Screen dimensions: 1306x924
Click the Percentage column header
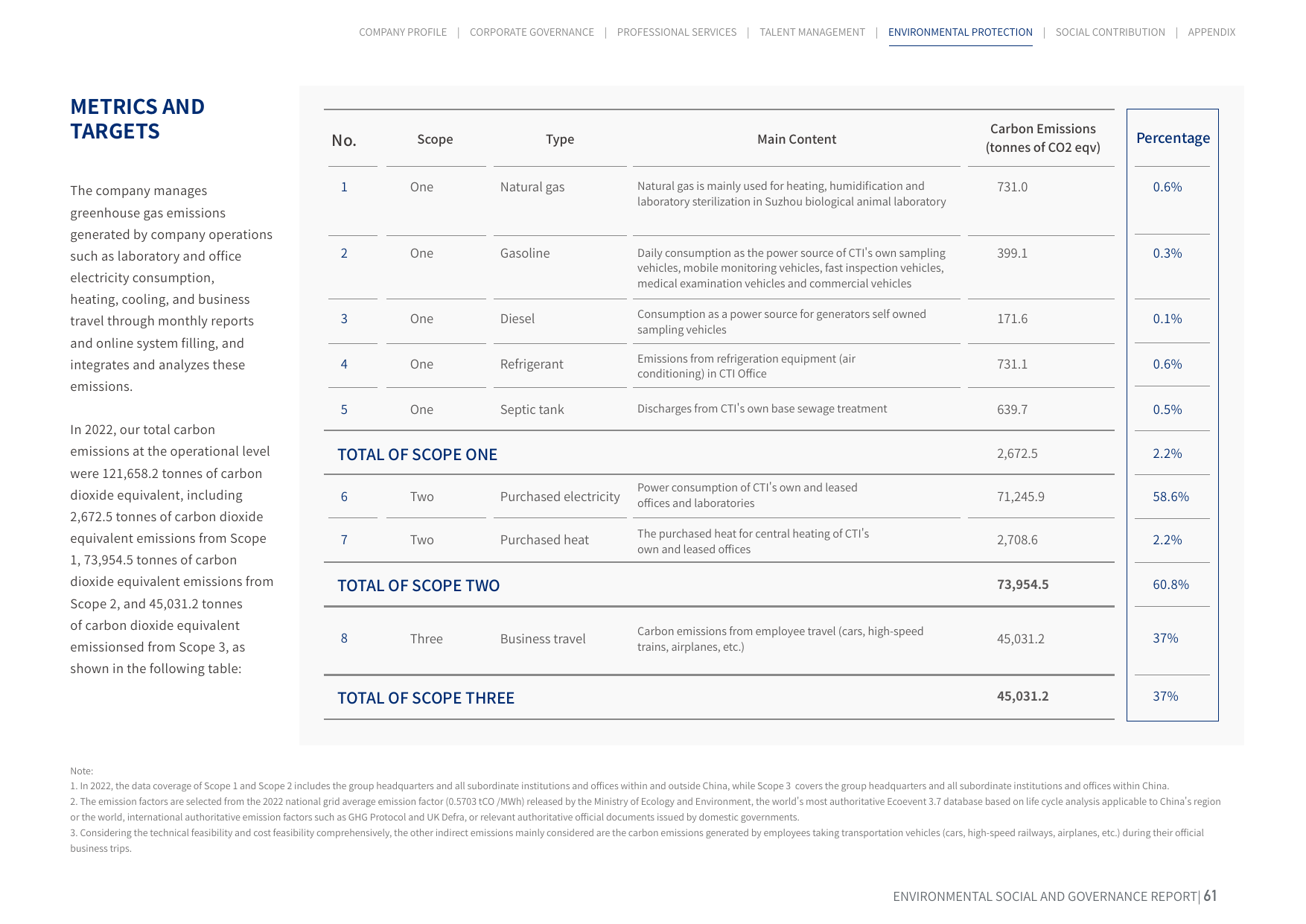(1173, 138)
